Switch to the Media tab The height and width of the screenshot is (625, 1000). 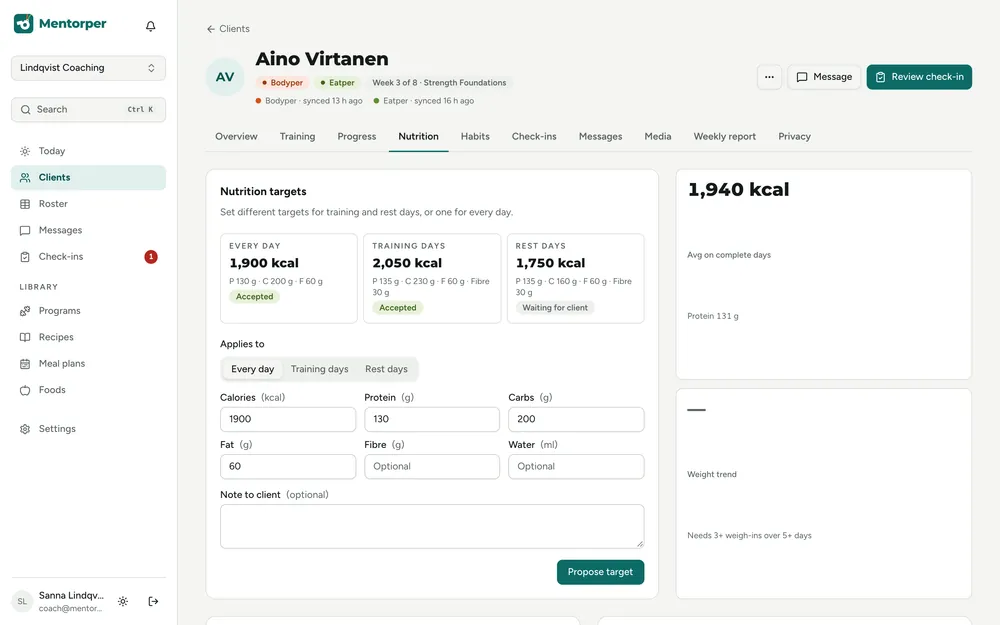pyautogui.click(x=658, y=136)
